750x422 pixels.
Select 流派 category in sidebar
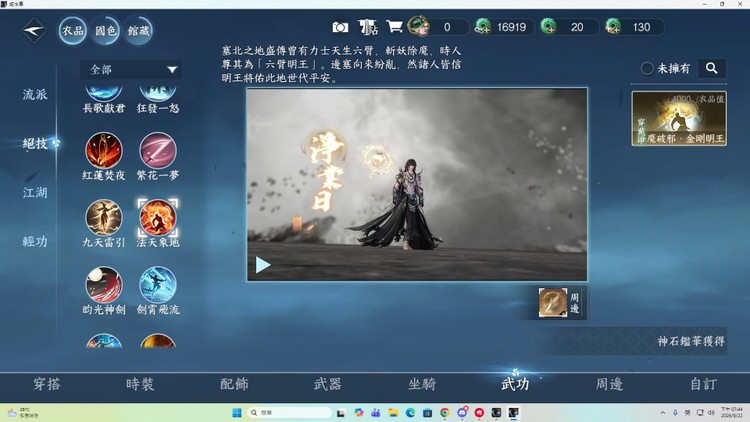(x=35, y=94)
